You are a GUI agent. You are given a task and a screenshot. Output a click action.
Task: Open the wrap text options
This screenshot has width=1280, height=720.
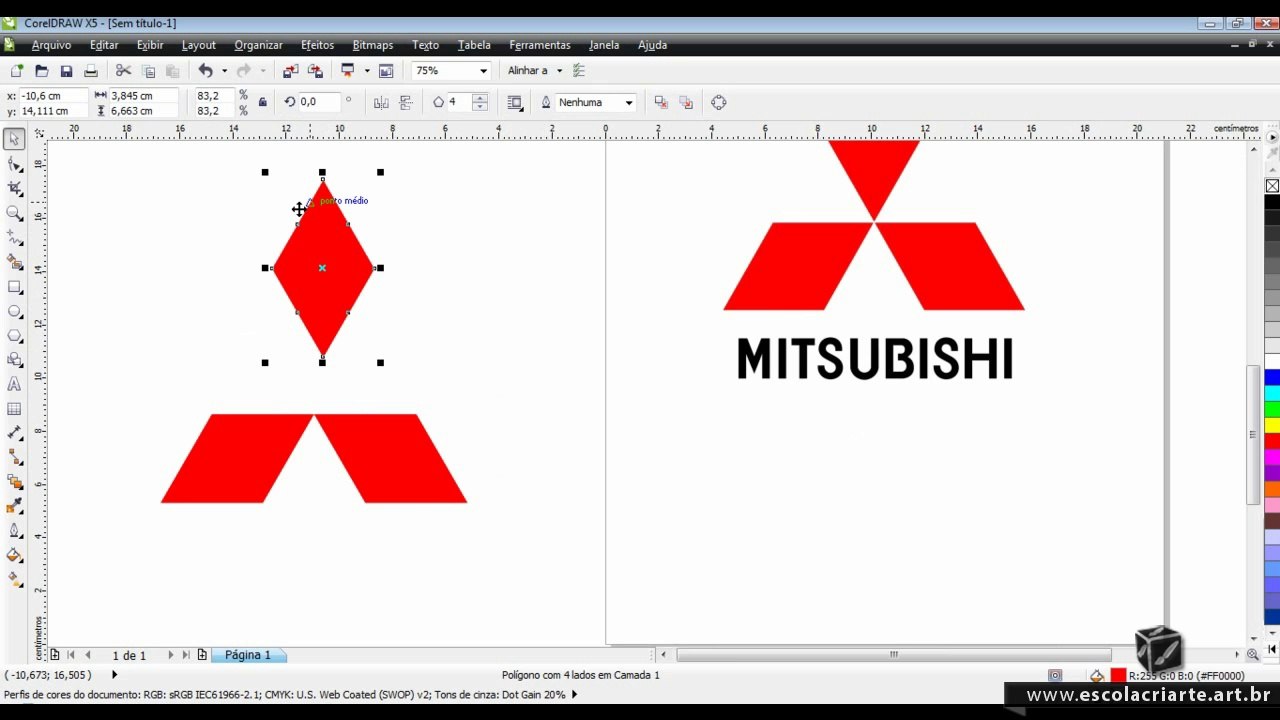tap(515, 102)
